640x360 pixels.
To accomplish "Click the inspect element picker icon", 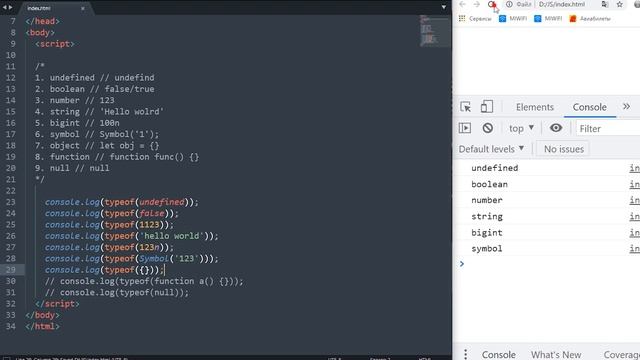I will 465,107.
